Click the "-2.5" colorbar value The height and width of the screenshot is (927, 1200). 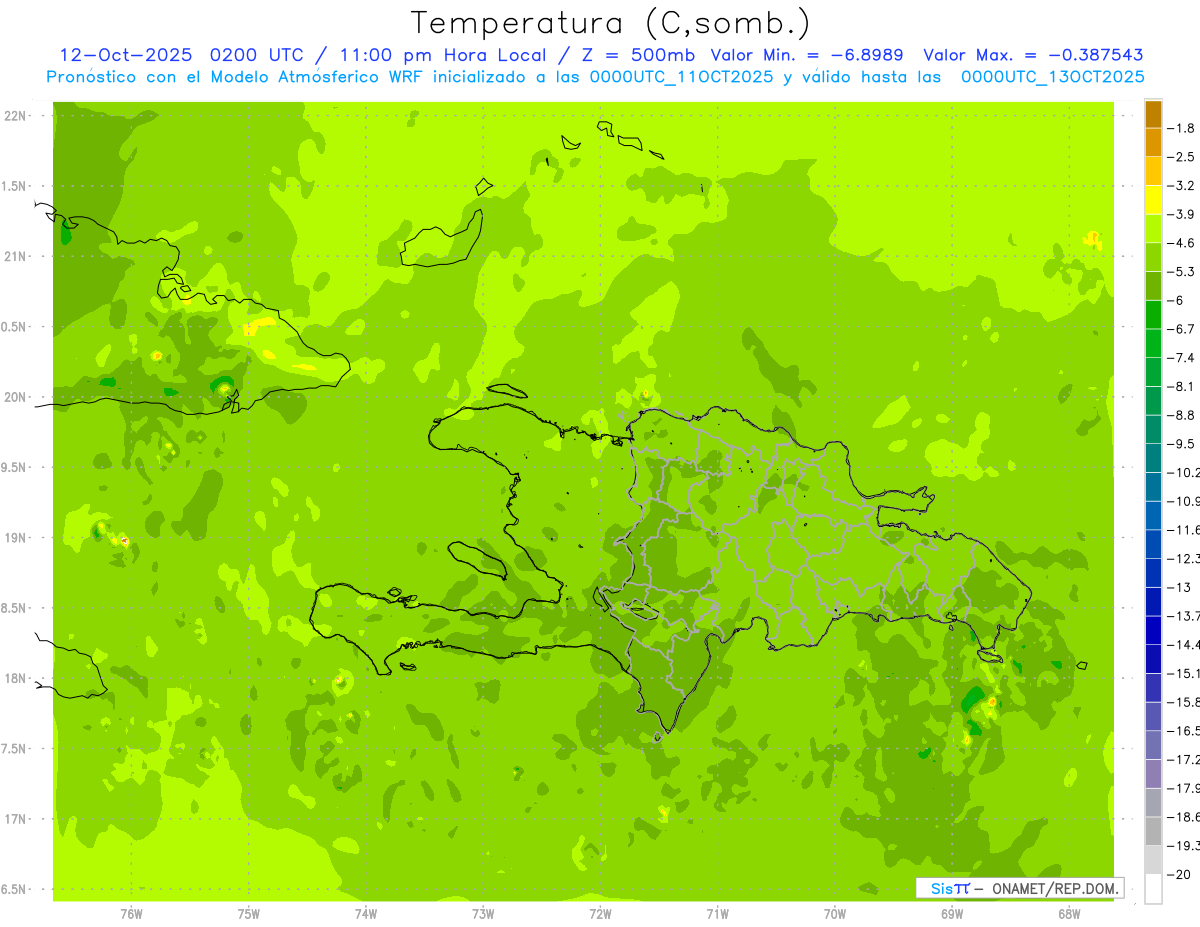(x=1181, y=157)
